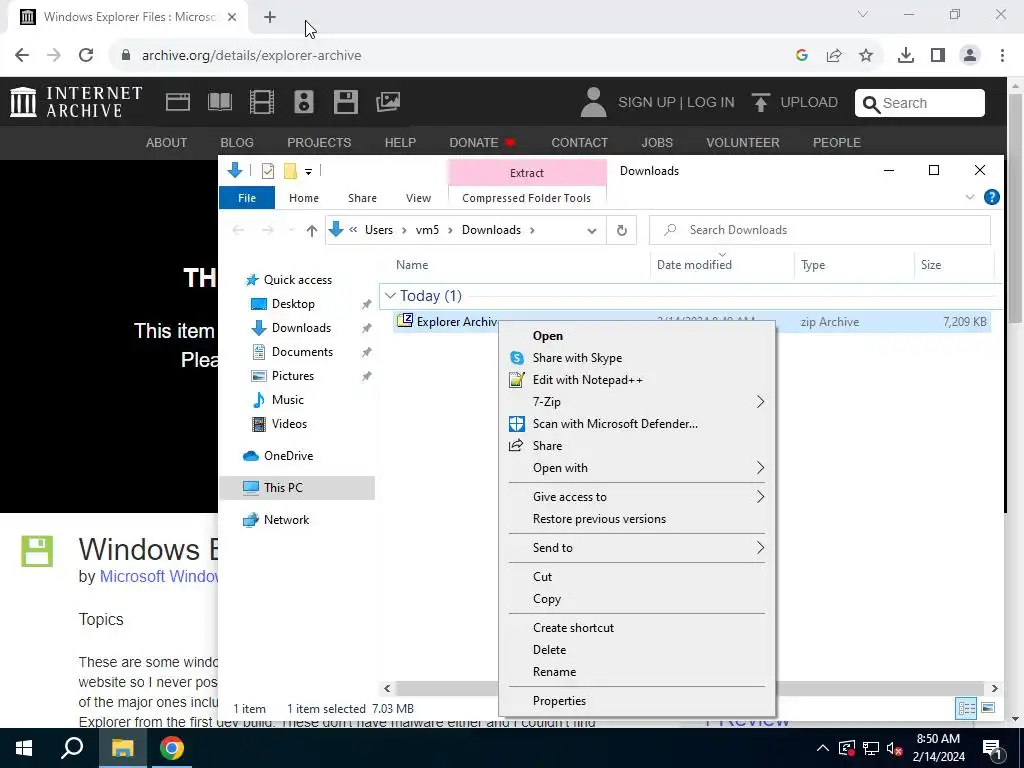Click the Explorer up-directory arrow
The height and width of the screenshot is (768, 1024).
312,231
